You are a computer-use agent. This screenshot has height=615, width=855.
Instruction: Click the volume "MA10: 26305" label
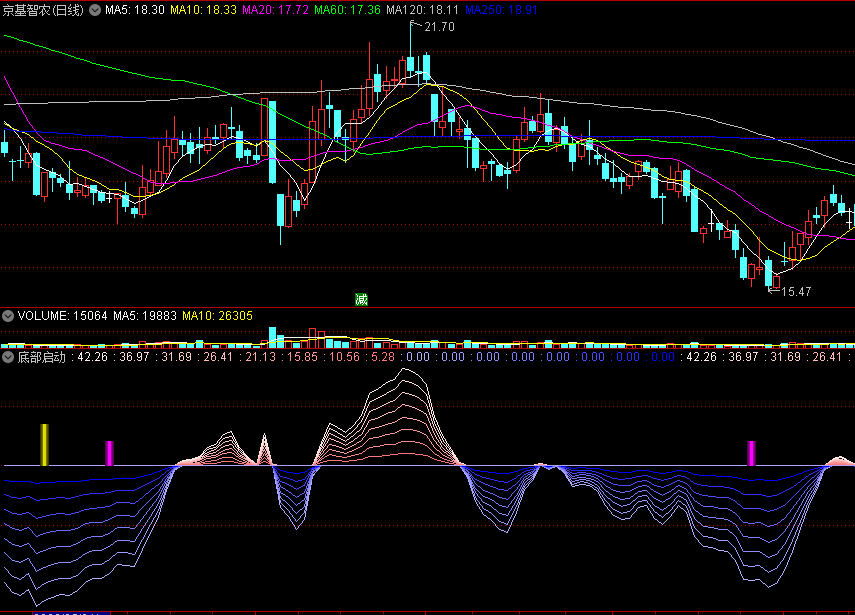217,316
